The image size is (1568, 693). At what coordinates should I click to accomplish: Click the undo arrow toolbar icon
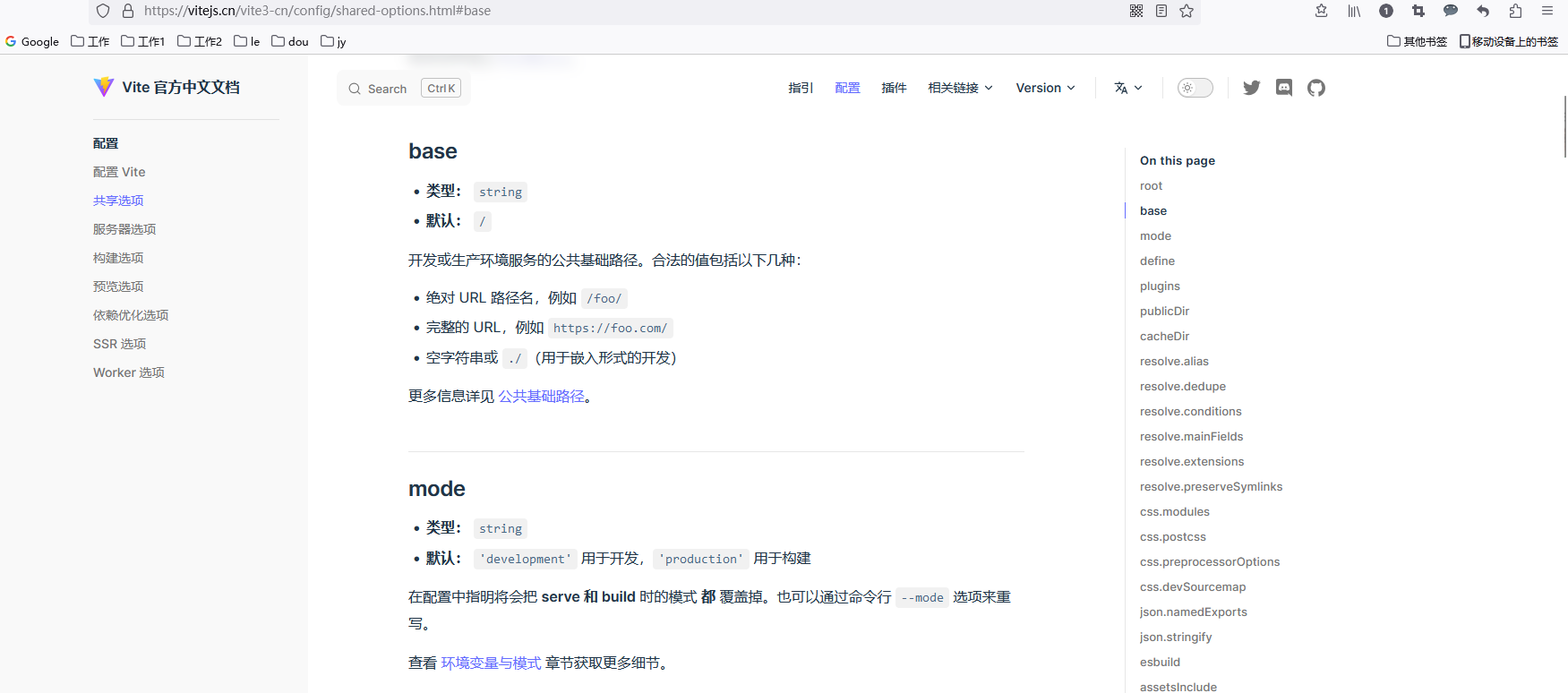click(1483, 11)
